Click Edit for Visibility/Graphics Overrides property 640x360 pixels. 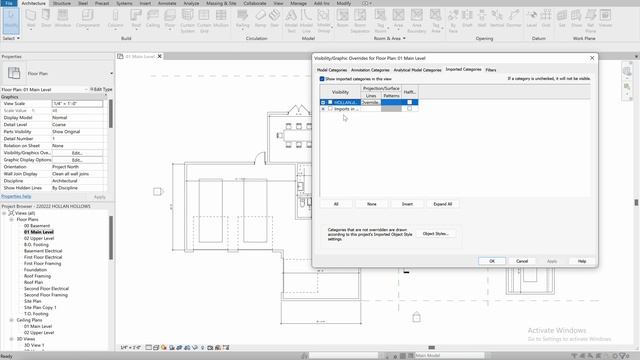point(77,153)
